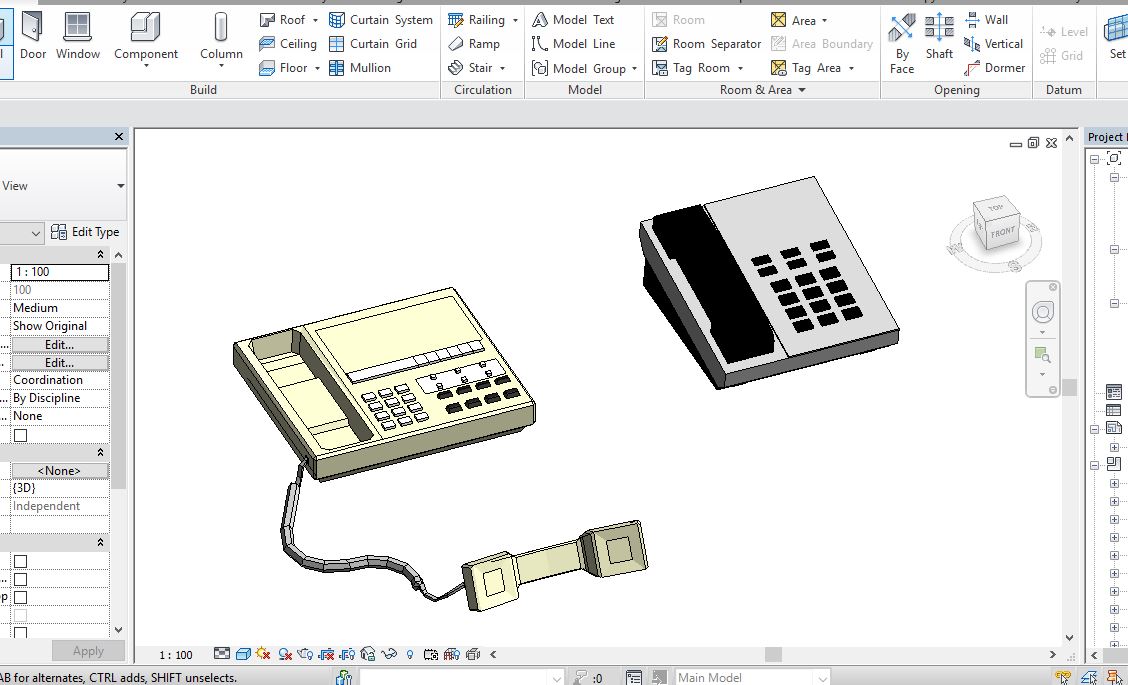Click the view scale 1 : 100 input field
The width and height of the screenshot is (1128, 685).
point(59,272)
